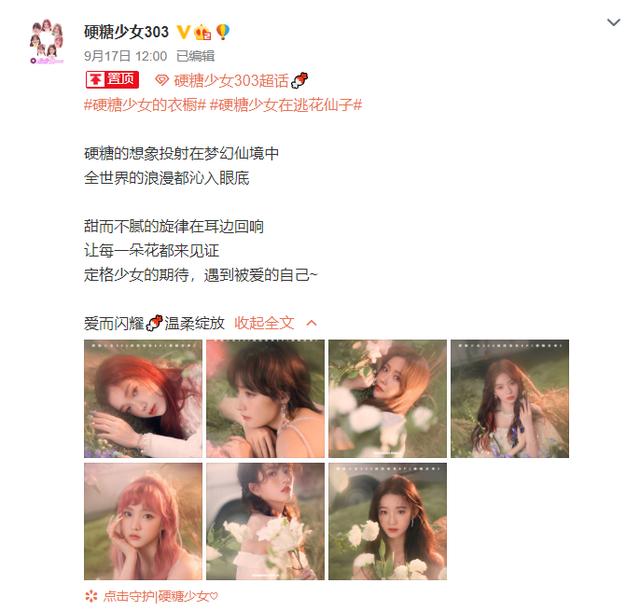
Task: Open the 硬糖少女303 username link
Action: tap(126, 32)
